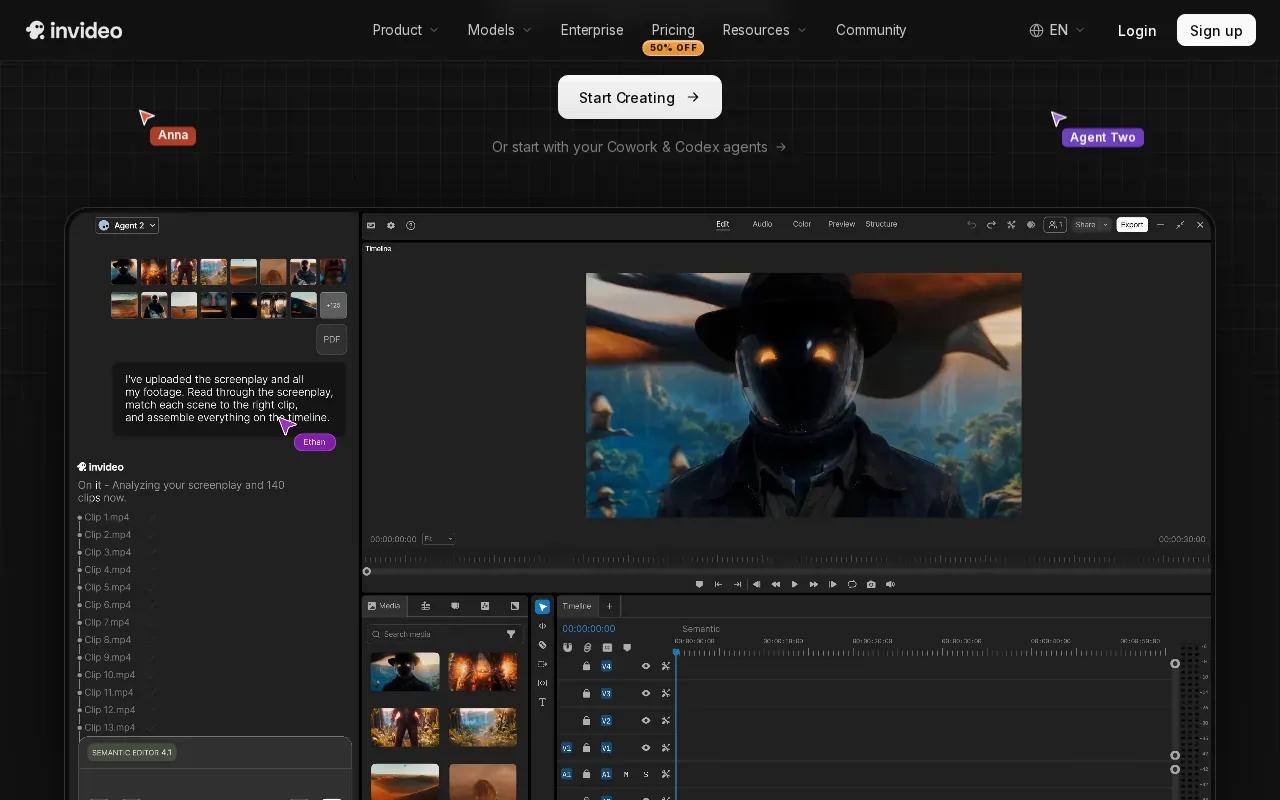This screenshot has height=800, width=1280.
Task: Click the undo arrow in the editor header
Action: click(971, 225)
